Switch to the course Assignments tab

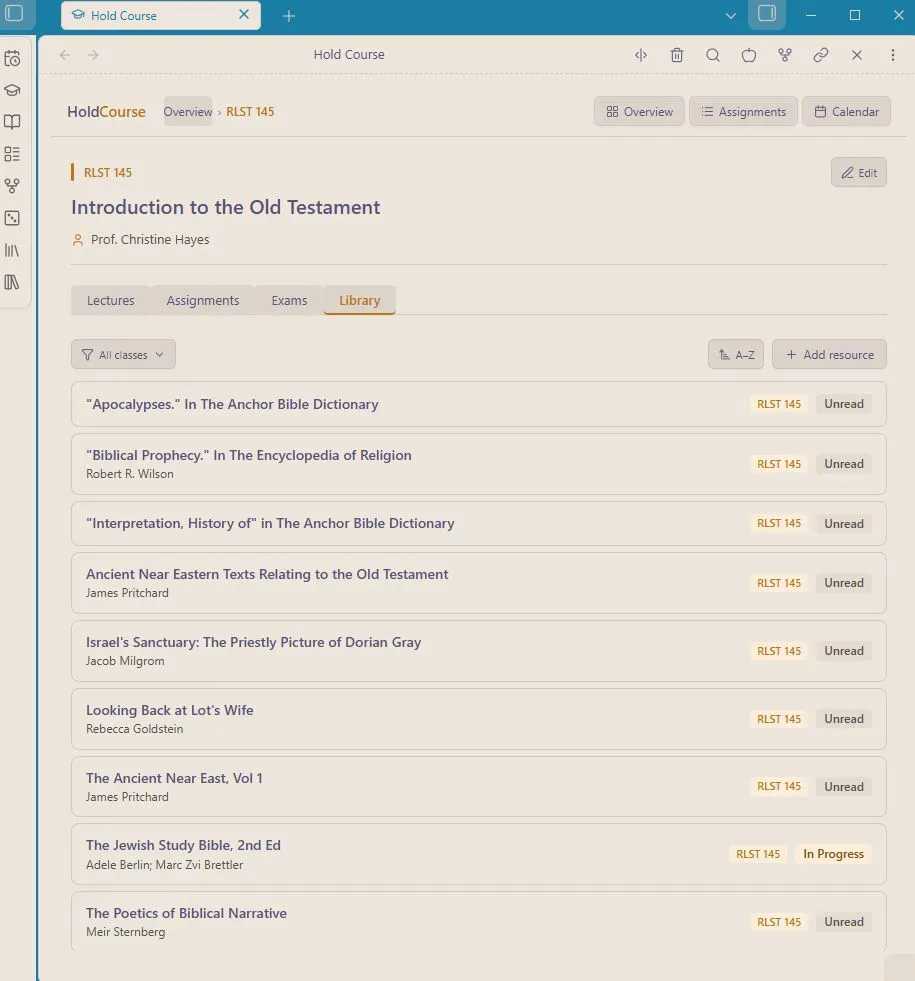(x=203, y=300)
